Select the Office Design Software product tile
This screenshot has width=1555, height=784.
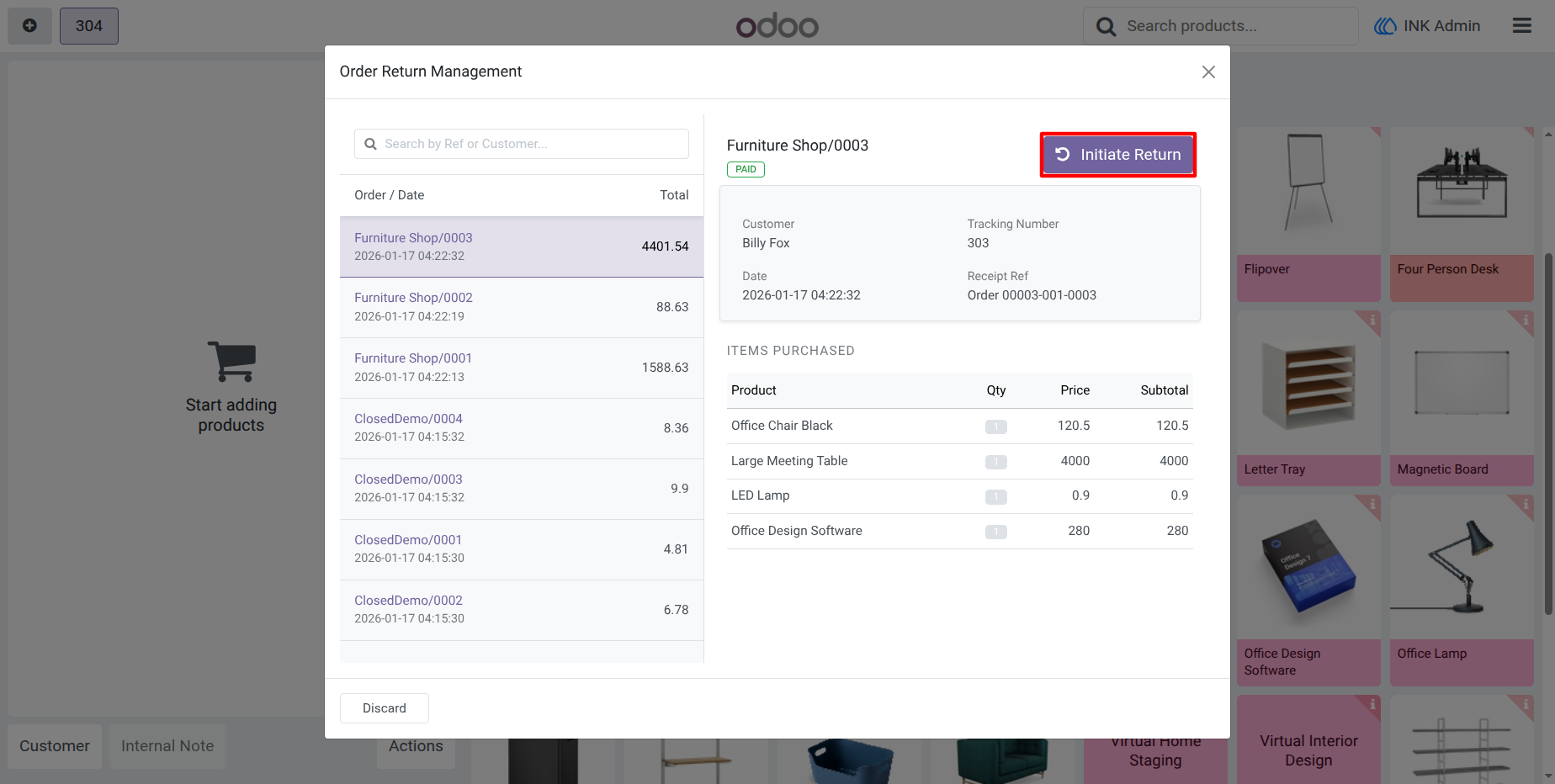(x=1308, y=590)
